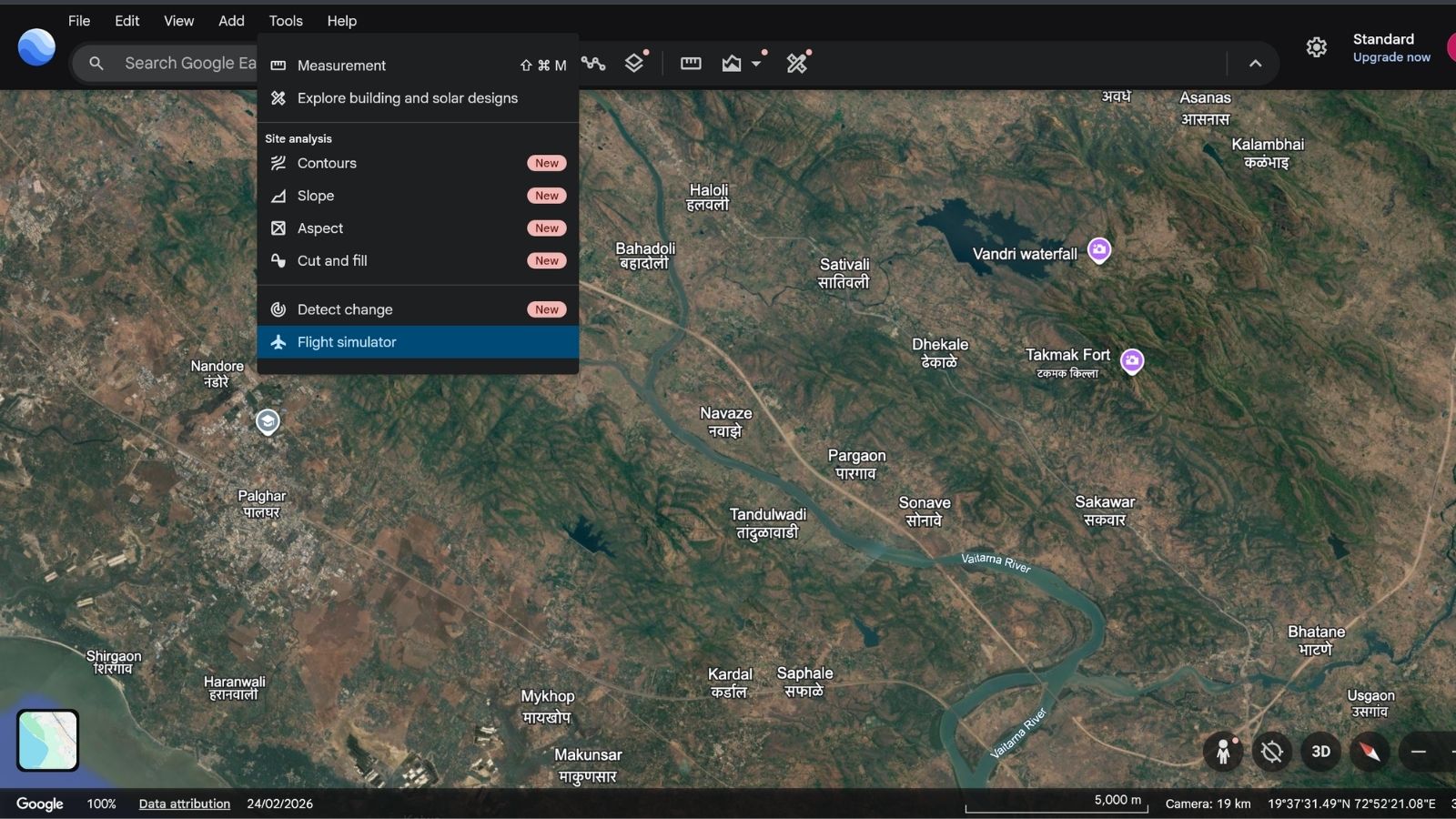Click the Haloli place label
1456x819 pixels.
click(x=708, y=197)
